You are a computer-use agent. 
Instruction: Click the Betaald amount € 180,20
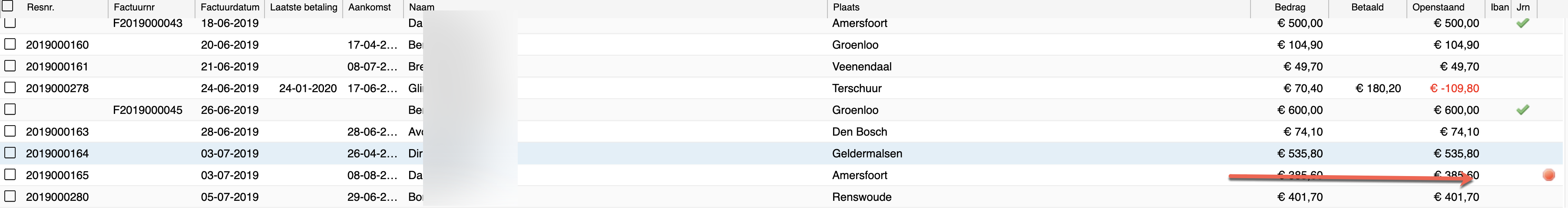[1378, 88]
